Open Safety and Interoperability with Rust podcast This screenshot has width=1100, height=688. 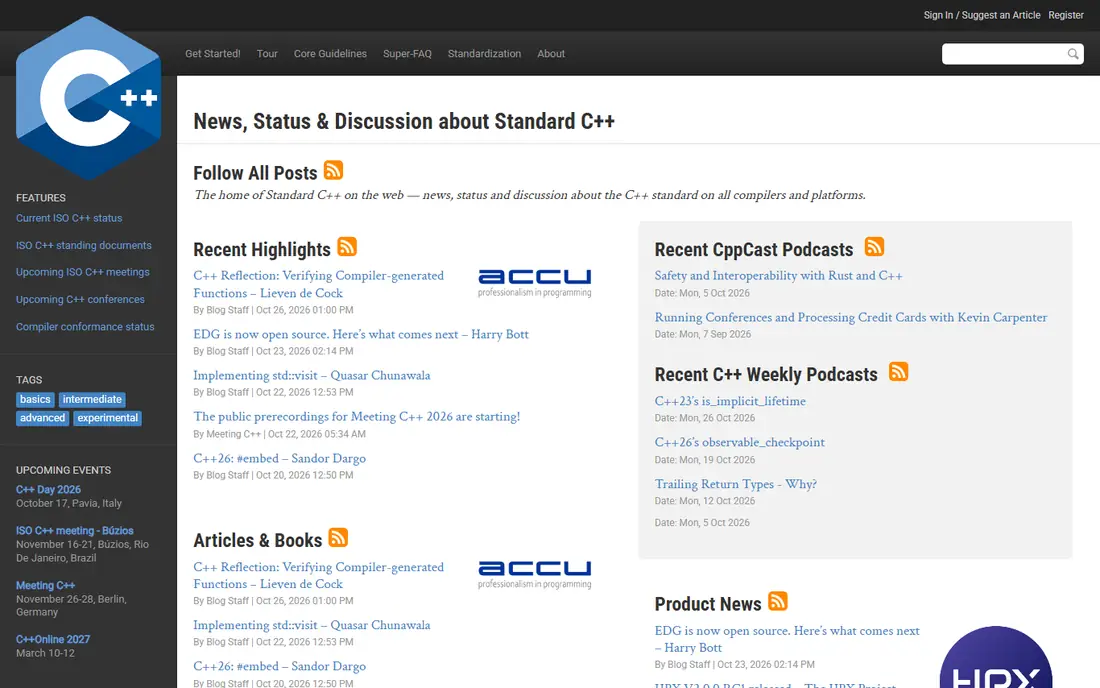coord(779,276)
